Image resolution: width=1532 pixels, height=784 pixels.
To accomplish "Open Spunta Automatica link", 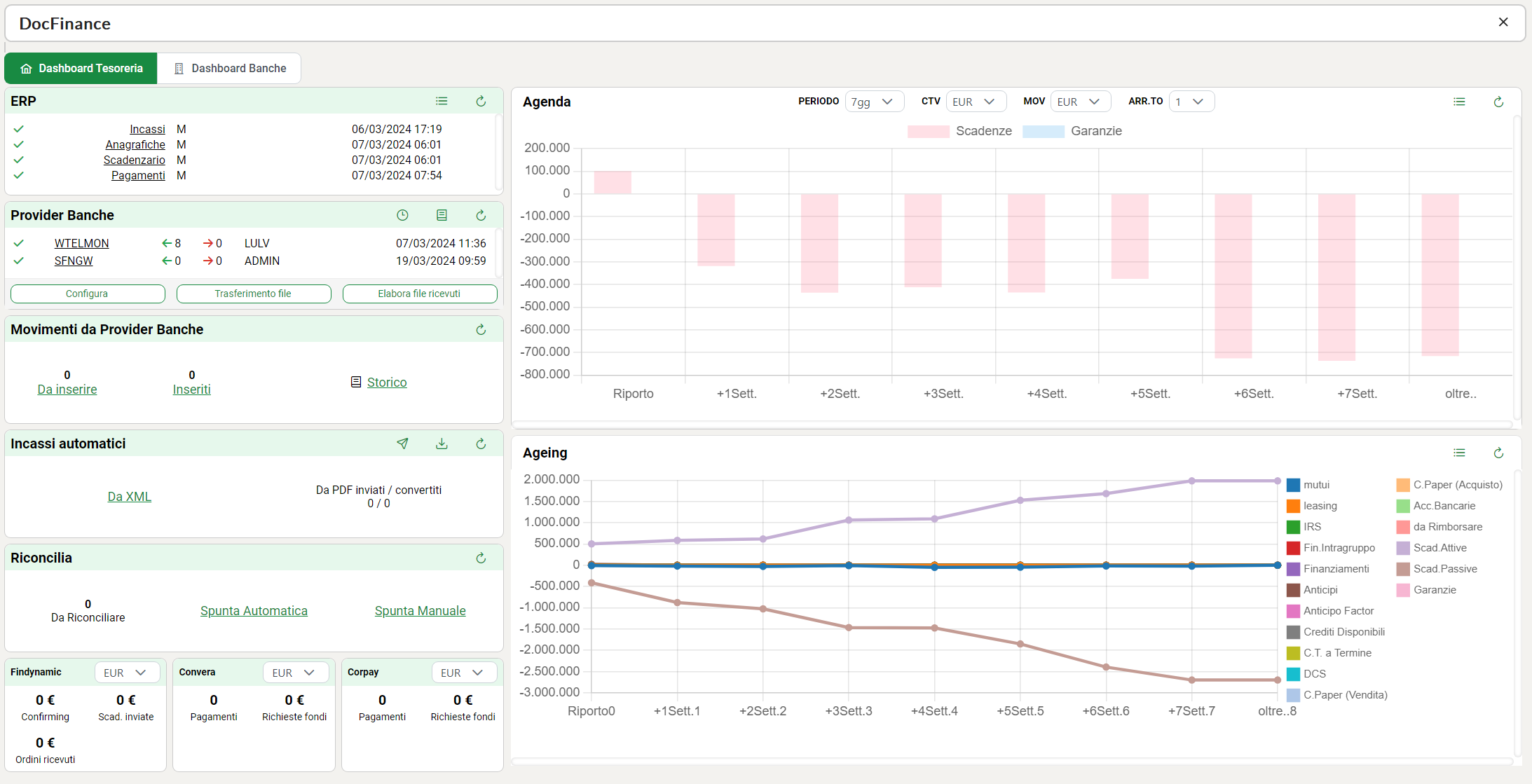I will coord(254,611).
